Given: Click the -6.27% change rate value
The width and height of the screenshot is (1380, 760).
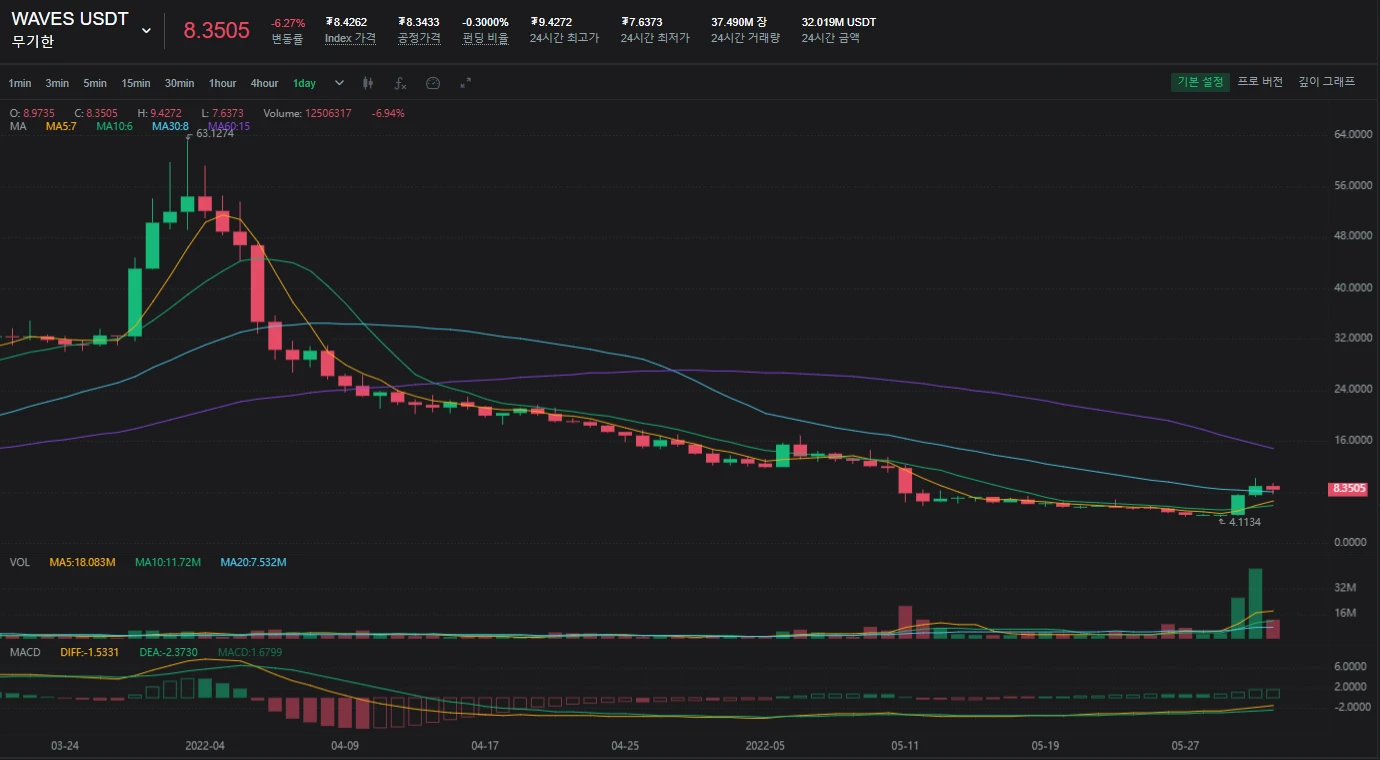Looking at the screenshot, I should click(x=288, y=22).
